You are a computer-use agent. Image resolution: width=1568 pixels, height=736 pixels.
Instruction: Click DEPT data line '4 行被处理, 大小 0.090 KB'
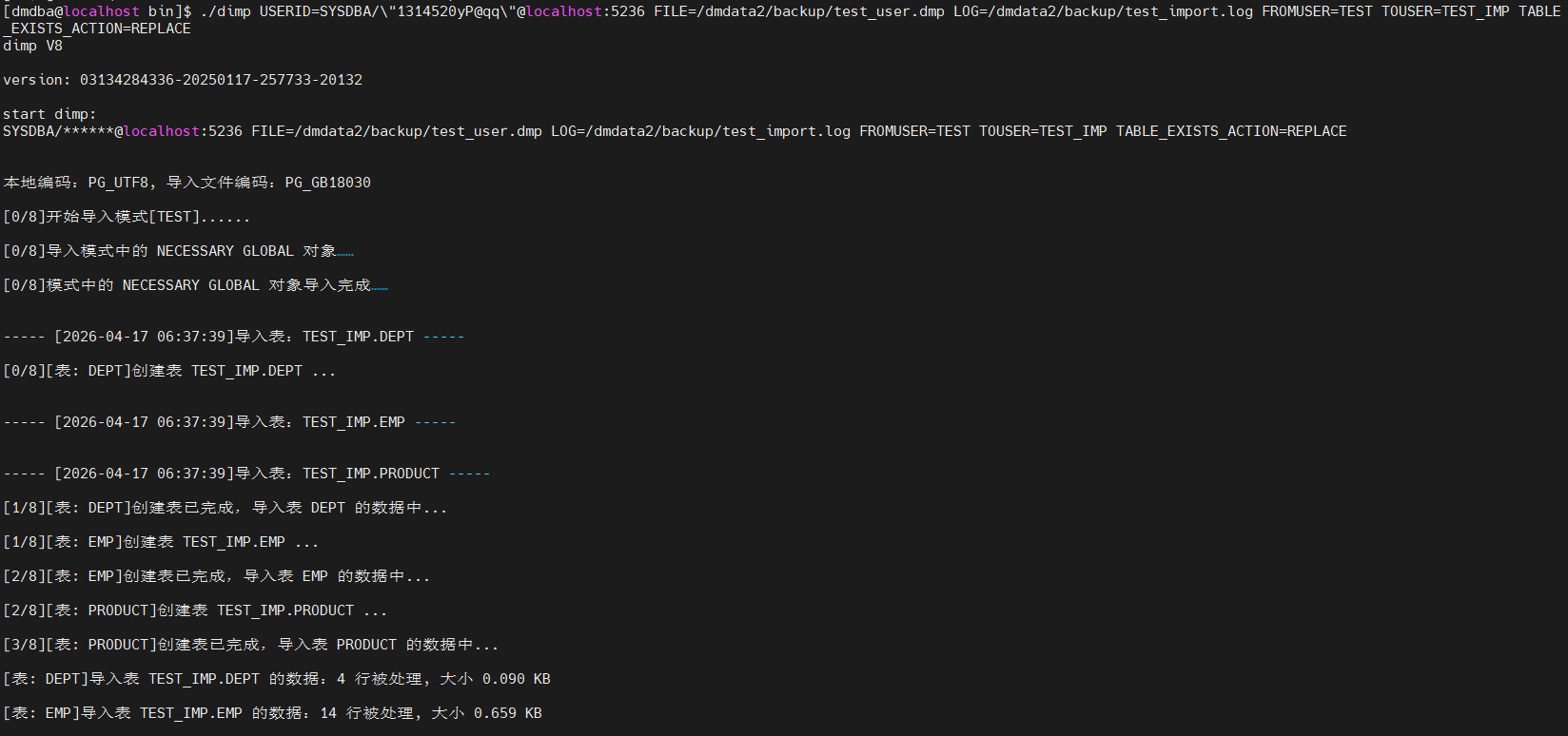point(277,679)
